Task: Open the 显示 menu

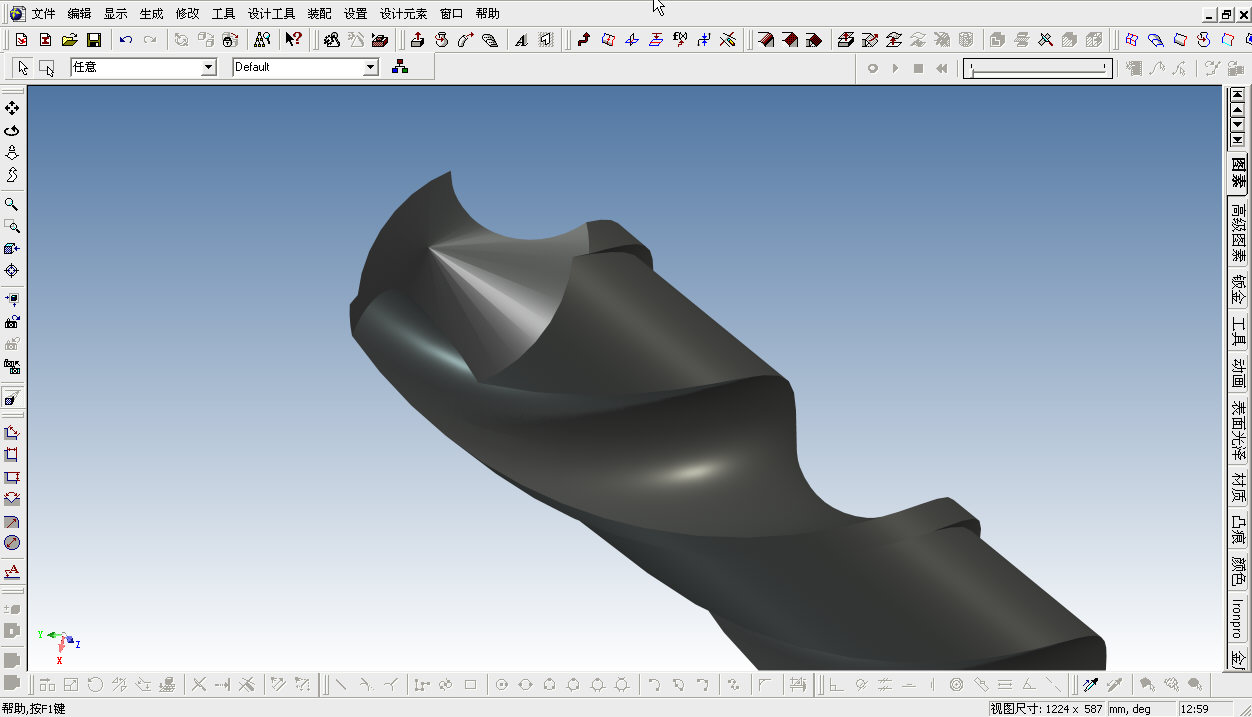Action: click(116, 14)
